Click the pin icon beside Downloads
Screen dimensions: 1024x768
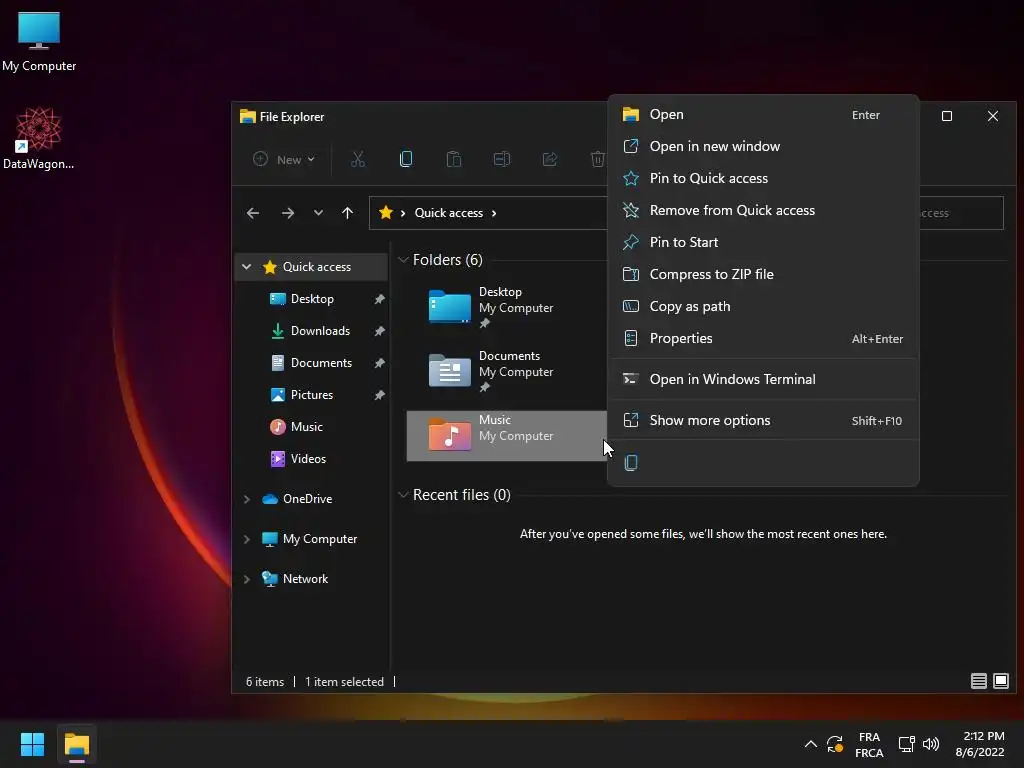[x=379, y=331]
